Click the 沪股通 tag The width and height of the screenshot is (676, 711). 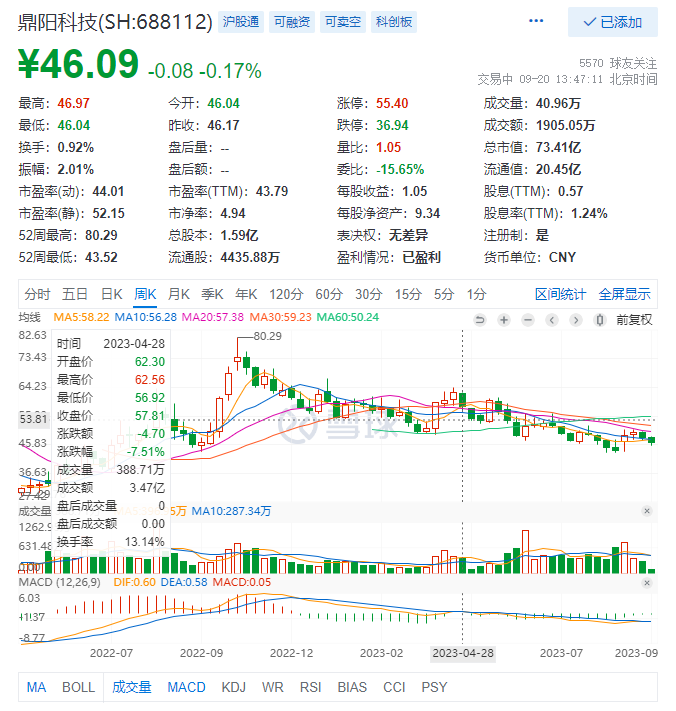pyautogui.click(x=241, y=21)
